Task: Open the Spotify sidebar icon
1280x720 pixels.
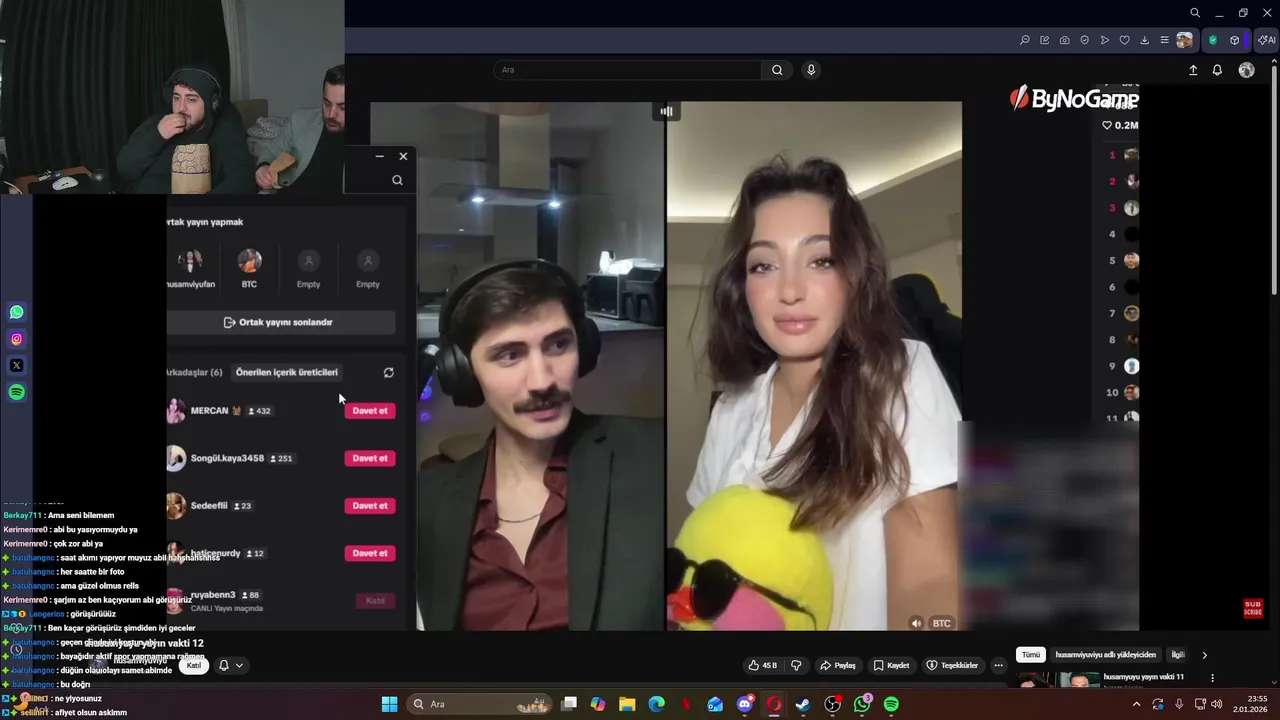Action: coord(16,393)
